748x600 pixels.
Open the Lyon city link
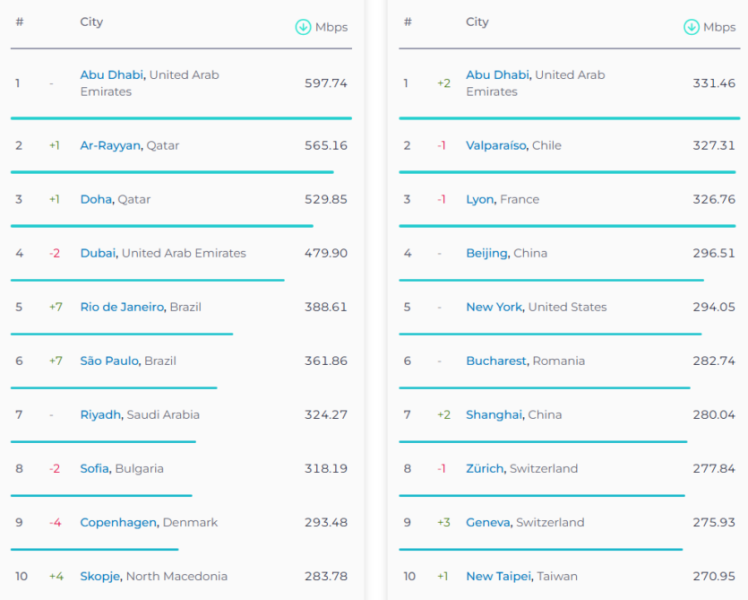(480, 200)
